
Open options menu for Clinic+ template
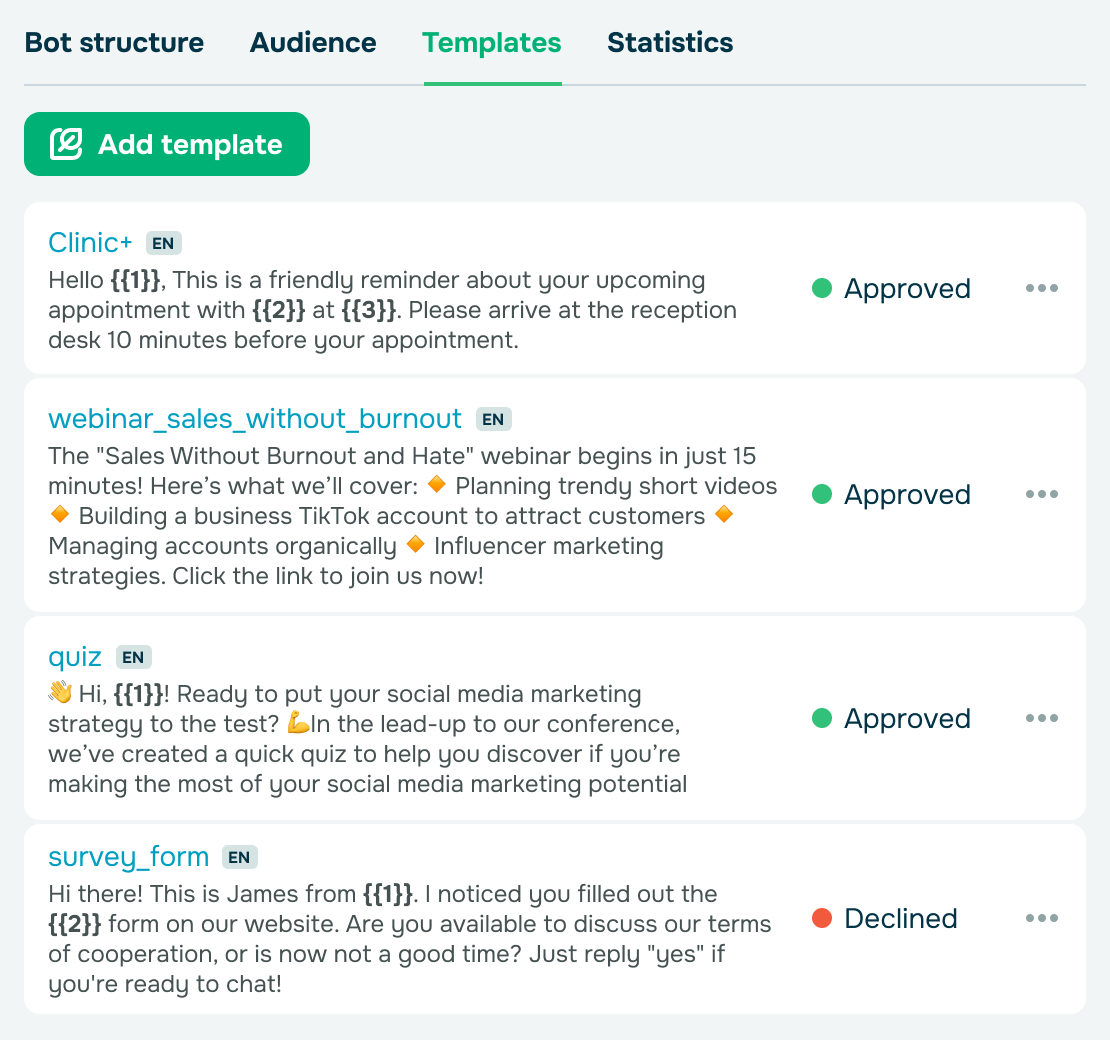pos(1041,288)
